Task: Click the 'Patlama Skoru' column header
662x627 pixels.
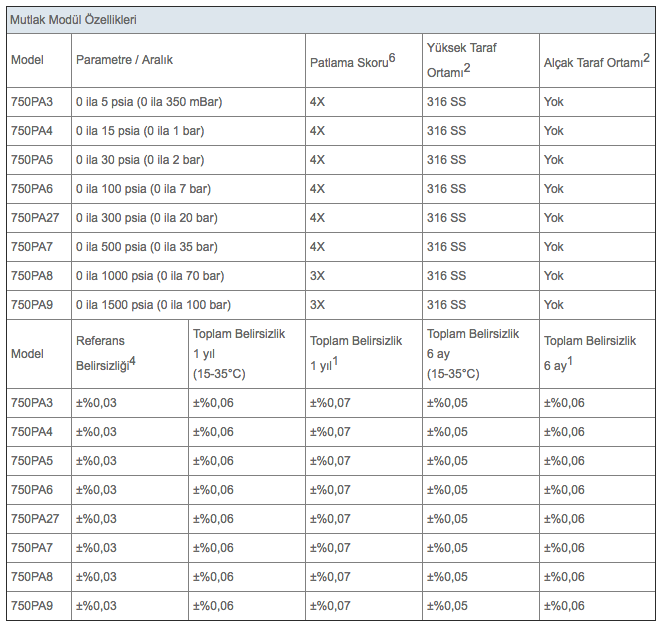Action: click(x=353, y=60)
